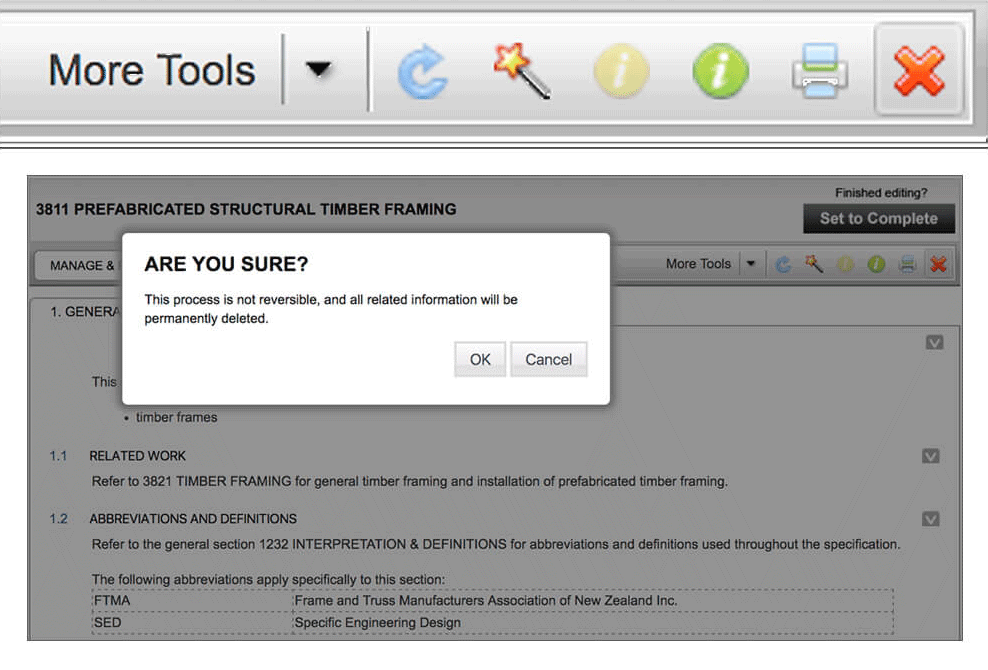The width and height of the screenshot is (988, 670).
Task: Confirm deletion with the OK button
Action: click(480, 359)
